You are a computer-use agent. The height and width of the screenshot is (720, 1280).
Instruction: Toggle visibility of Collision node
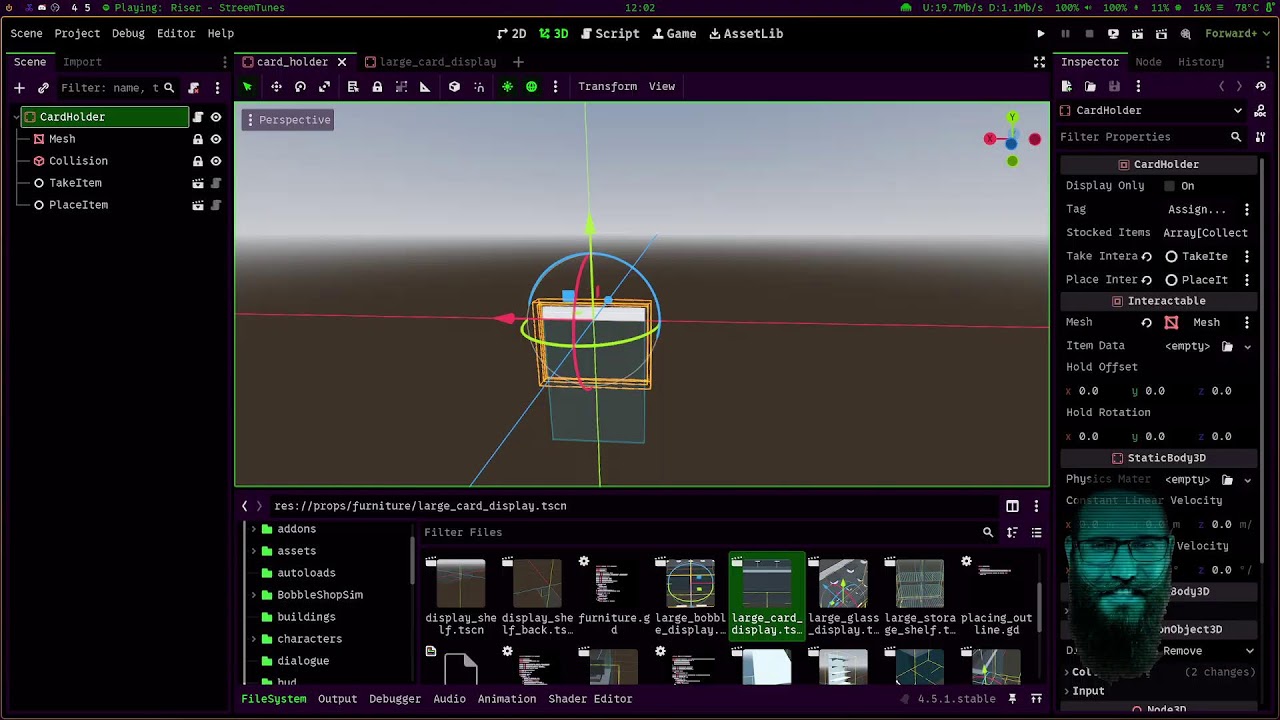(x=215, y=161)
